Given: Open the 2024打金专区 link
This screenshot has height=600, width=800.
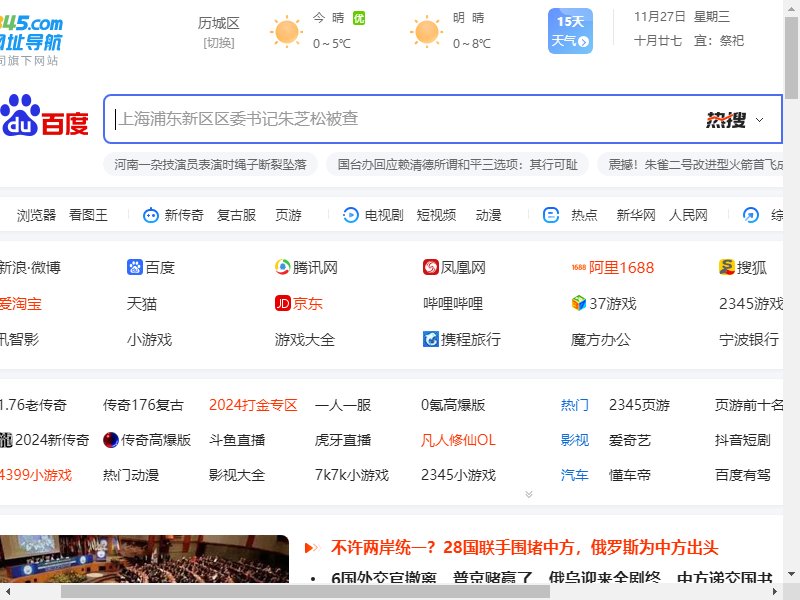Looking at the screenshot, I should (x=253, y=405).
